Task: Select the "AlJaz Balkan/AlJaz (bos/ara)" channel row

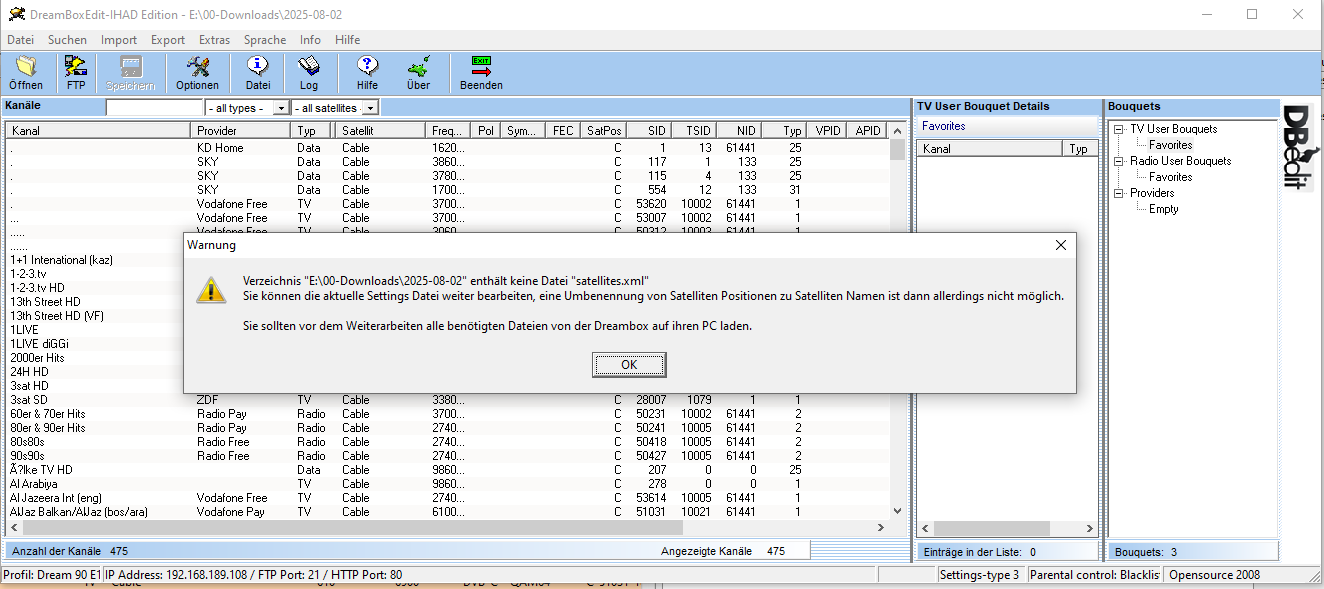Action: coord(448,512)
